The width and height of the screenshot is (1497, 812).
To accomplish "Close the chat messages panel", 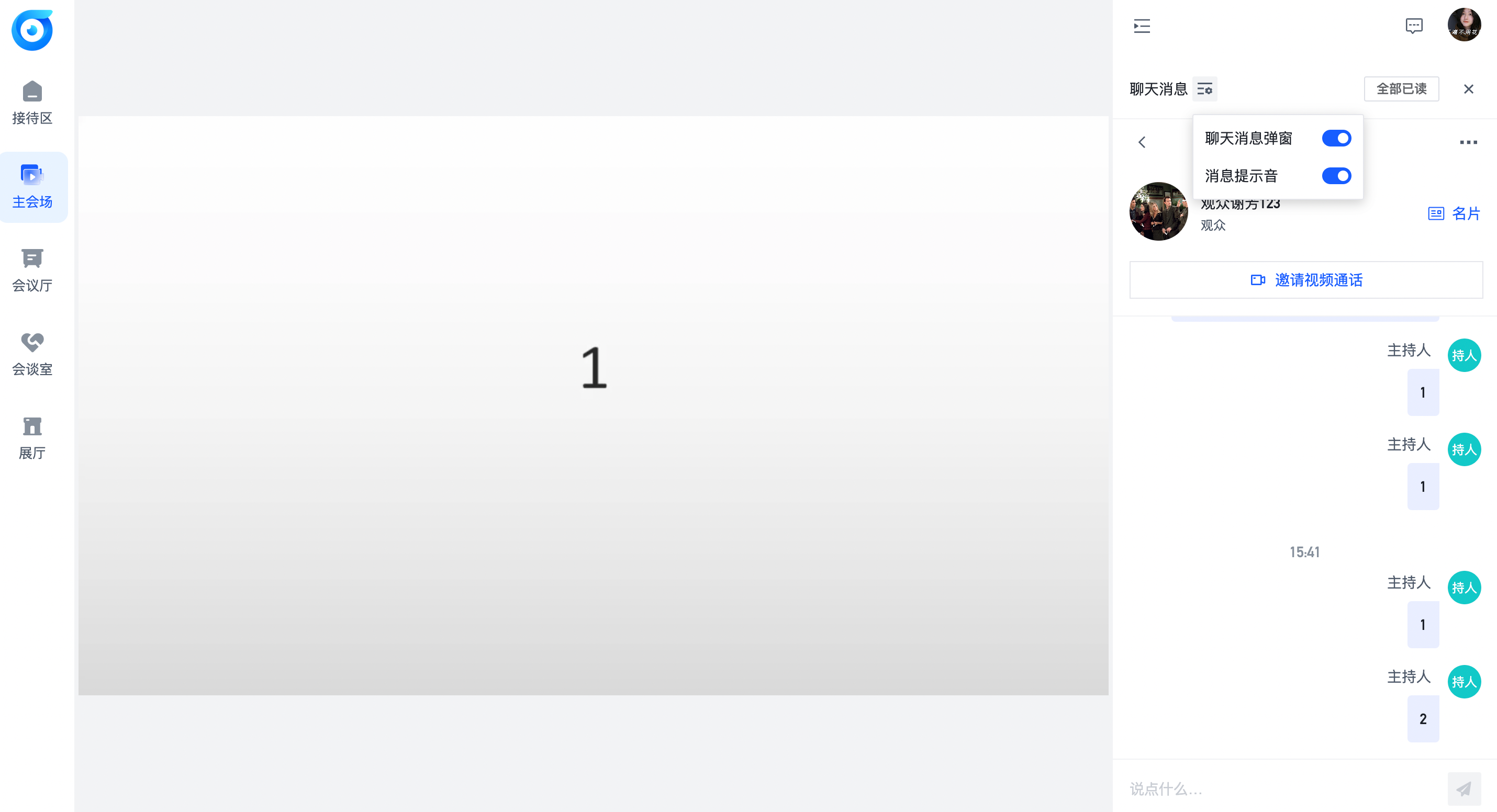I will [1469, 89].
